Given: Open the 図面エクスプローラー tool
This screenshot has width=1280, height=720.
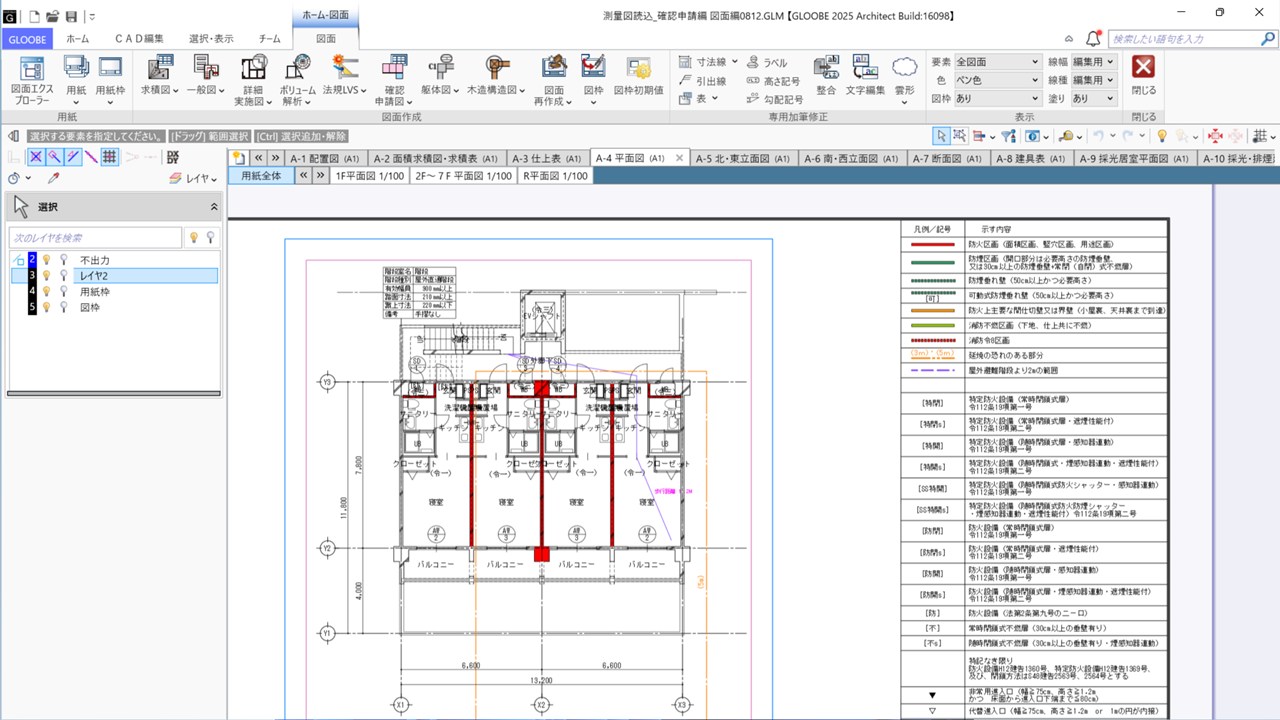Looking at the screenshot, I should coord(32,80).
